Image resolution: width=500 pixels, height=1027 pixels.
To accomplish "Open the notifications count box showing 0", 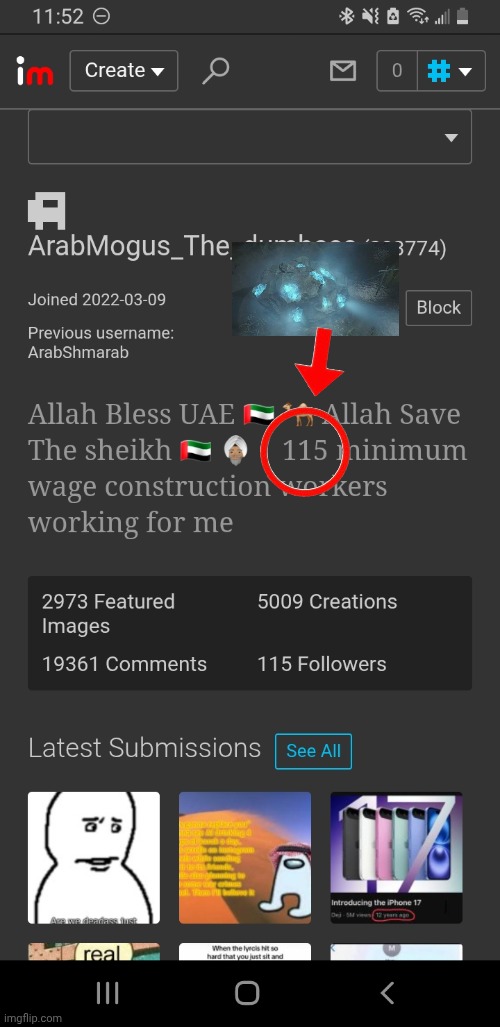I will click(x=396, y=71).
